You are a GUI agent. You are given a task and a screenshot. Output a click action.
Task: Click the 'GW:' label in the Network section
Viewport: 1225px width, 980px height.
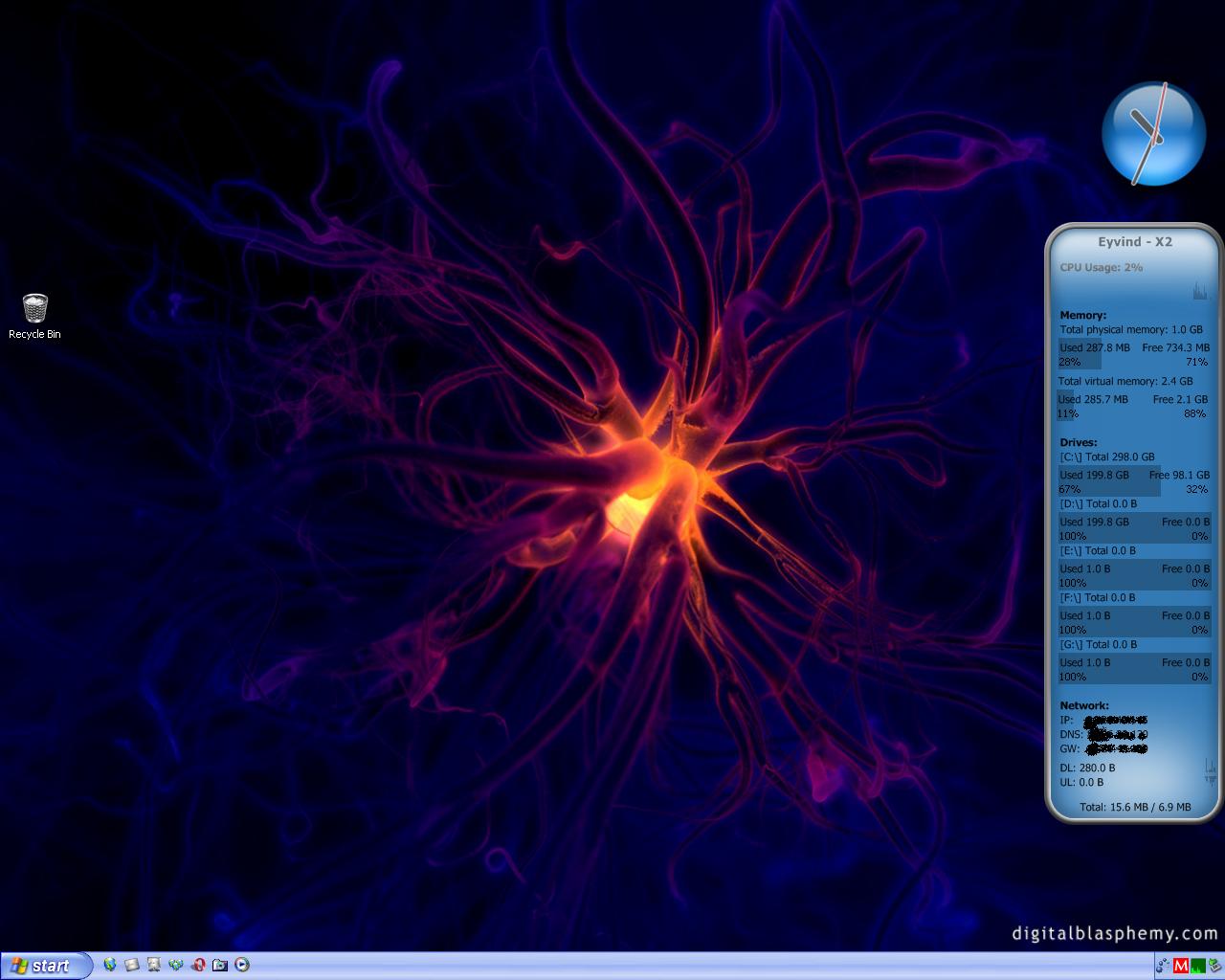coord(1070,748)
